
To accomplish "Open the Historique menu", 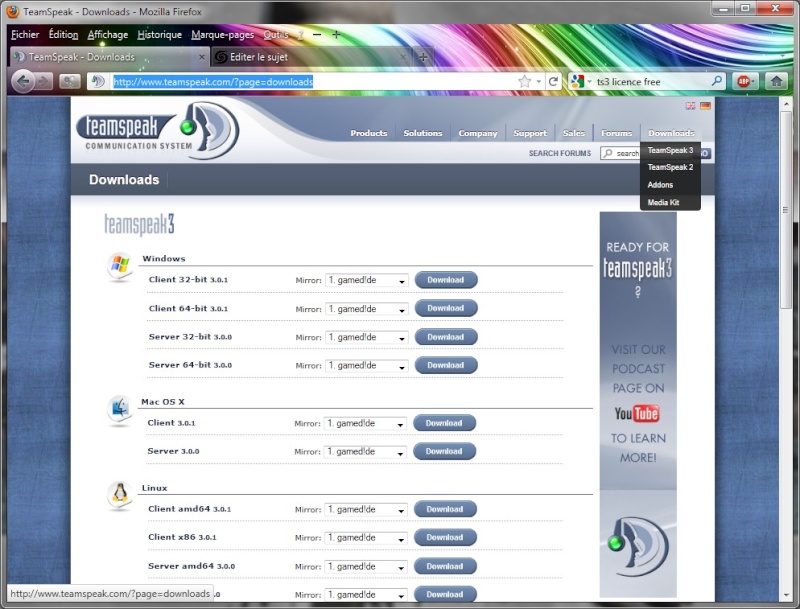I will click(x=160, y=34).
